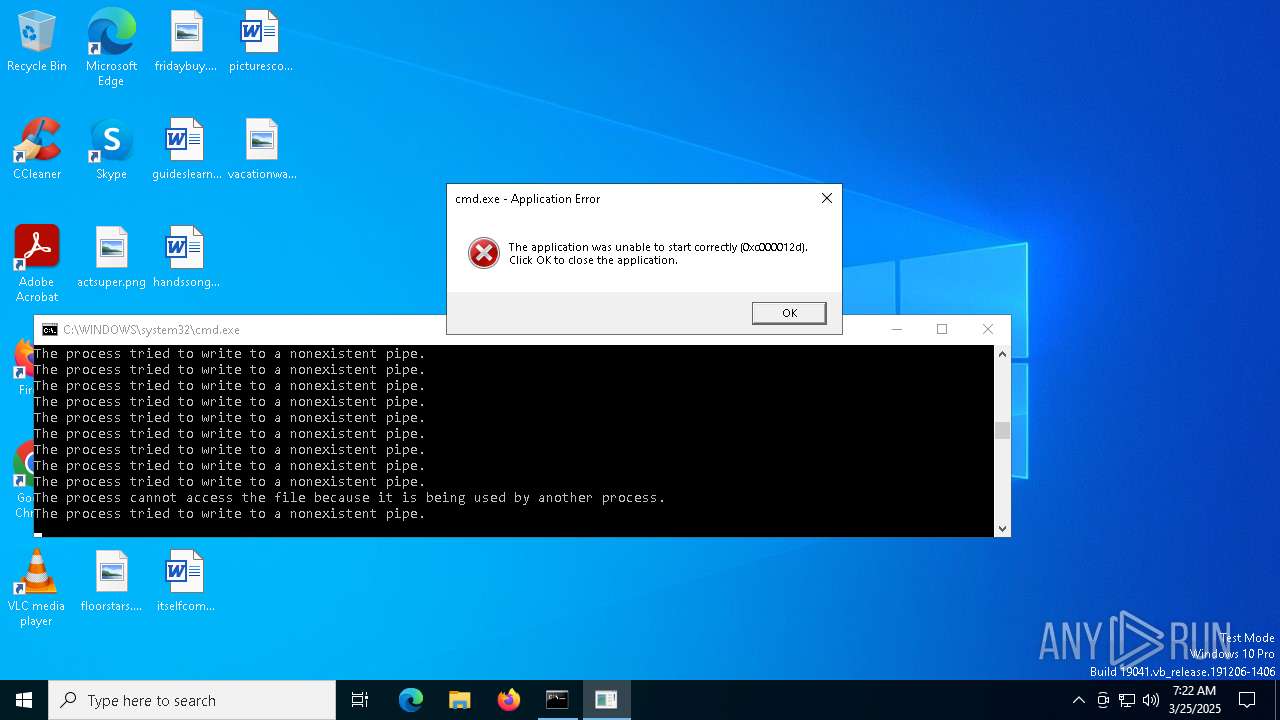This screenshot has height=720, width=1280.
Task: Close the cmd.exe console window
Action: (987, 329)
